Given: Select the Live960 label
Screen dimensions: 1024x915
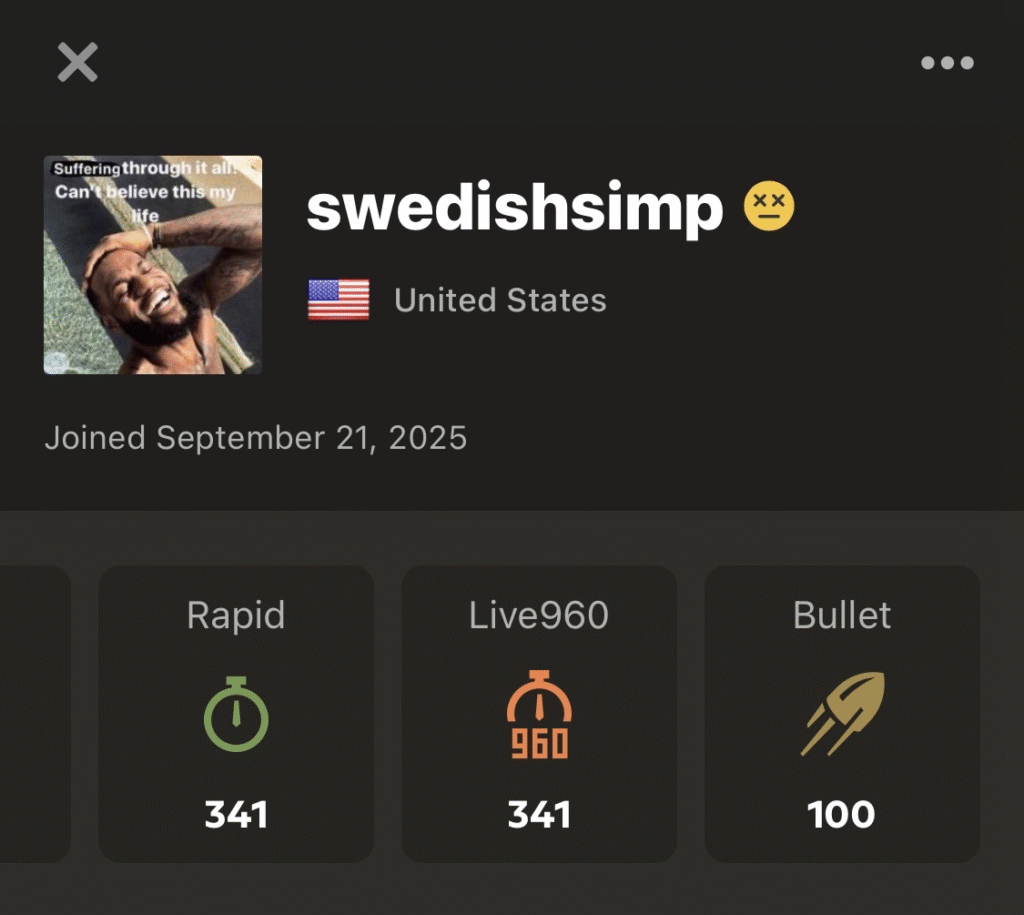Looking at the screenshot, I should 539,615.
